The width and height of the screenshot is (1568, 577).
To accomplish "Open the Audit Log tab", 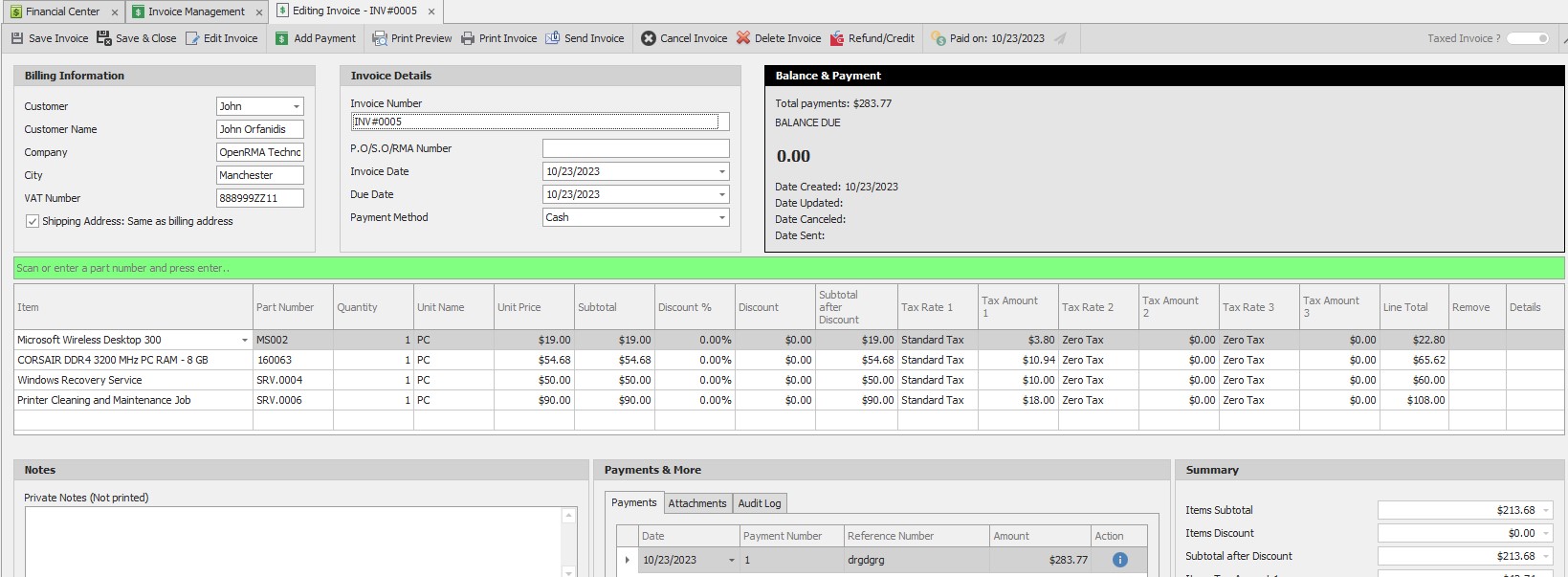I will coord(760,503).
